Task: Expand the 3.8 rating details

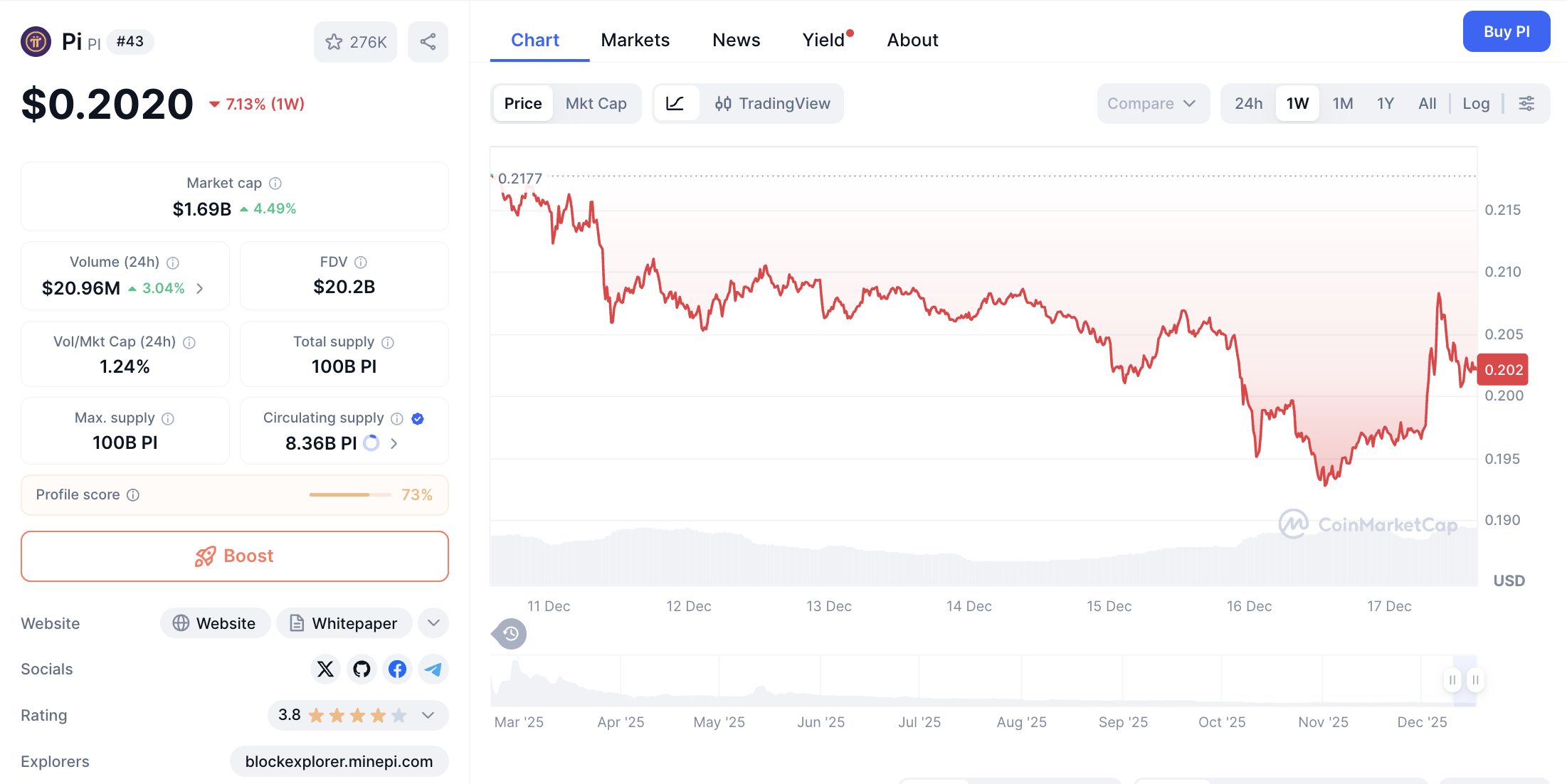Action: point(428,715)
